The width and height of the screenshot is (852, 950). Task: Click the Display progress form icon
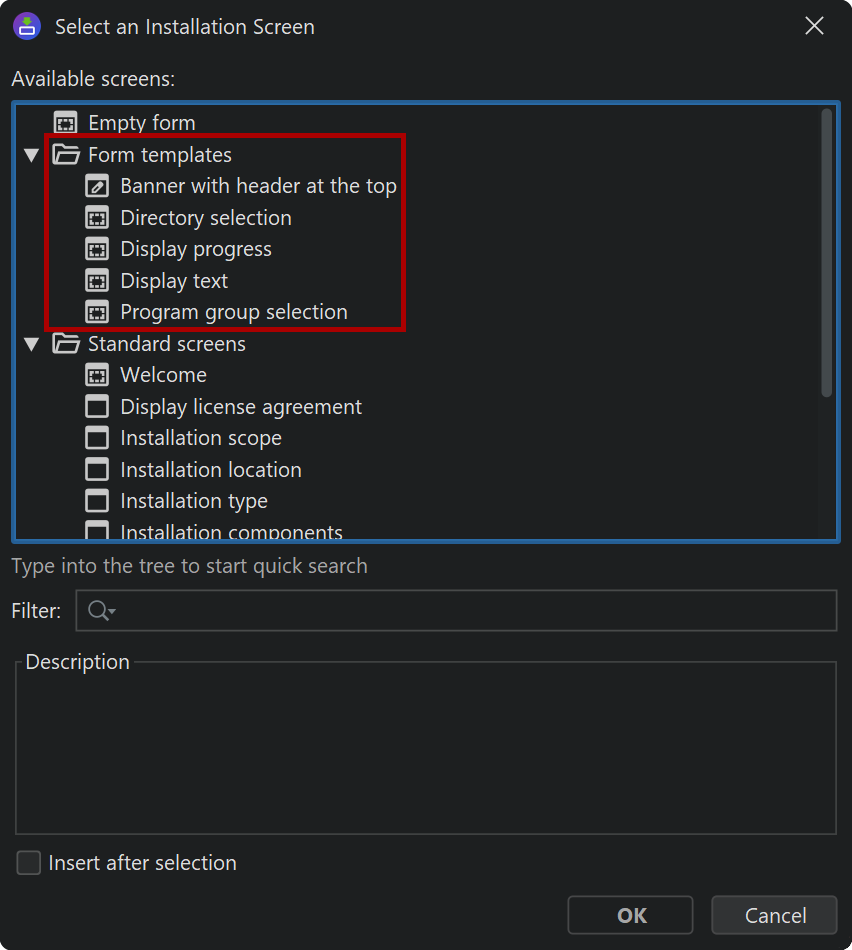pos(97,249)
